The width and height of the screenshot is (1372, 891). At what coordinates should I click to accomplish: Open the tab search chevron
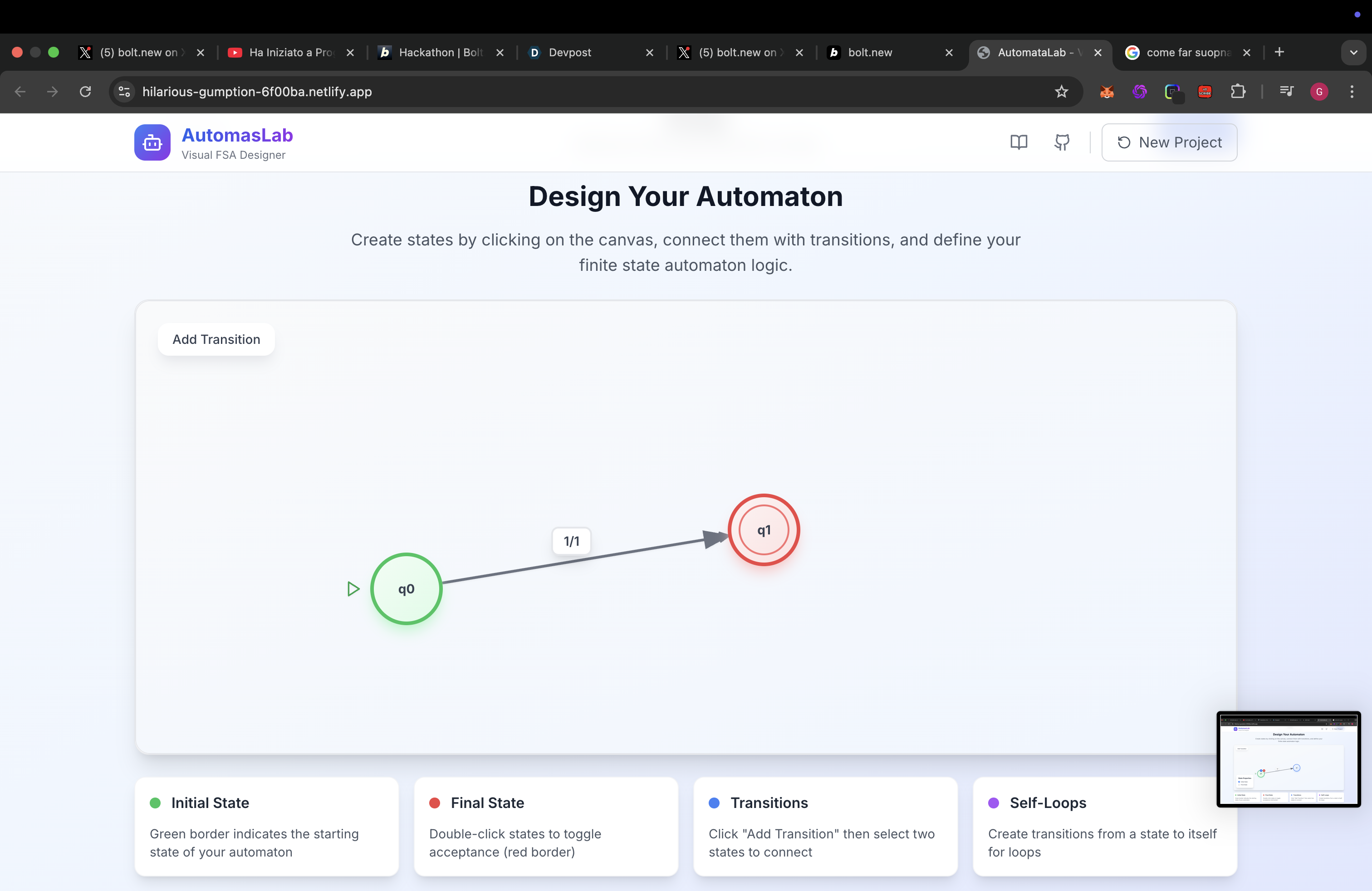[1353, 53]
